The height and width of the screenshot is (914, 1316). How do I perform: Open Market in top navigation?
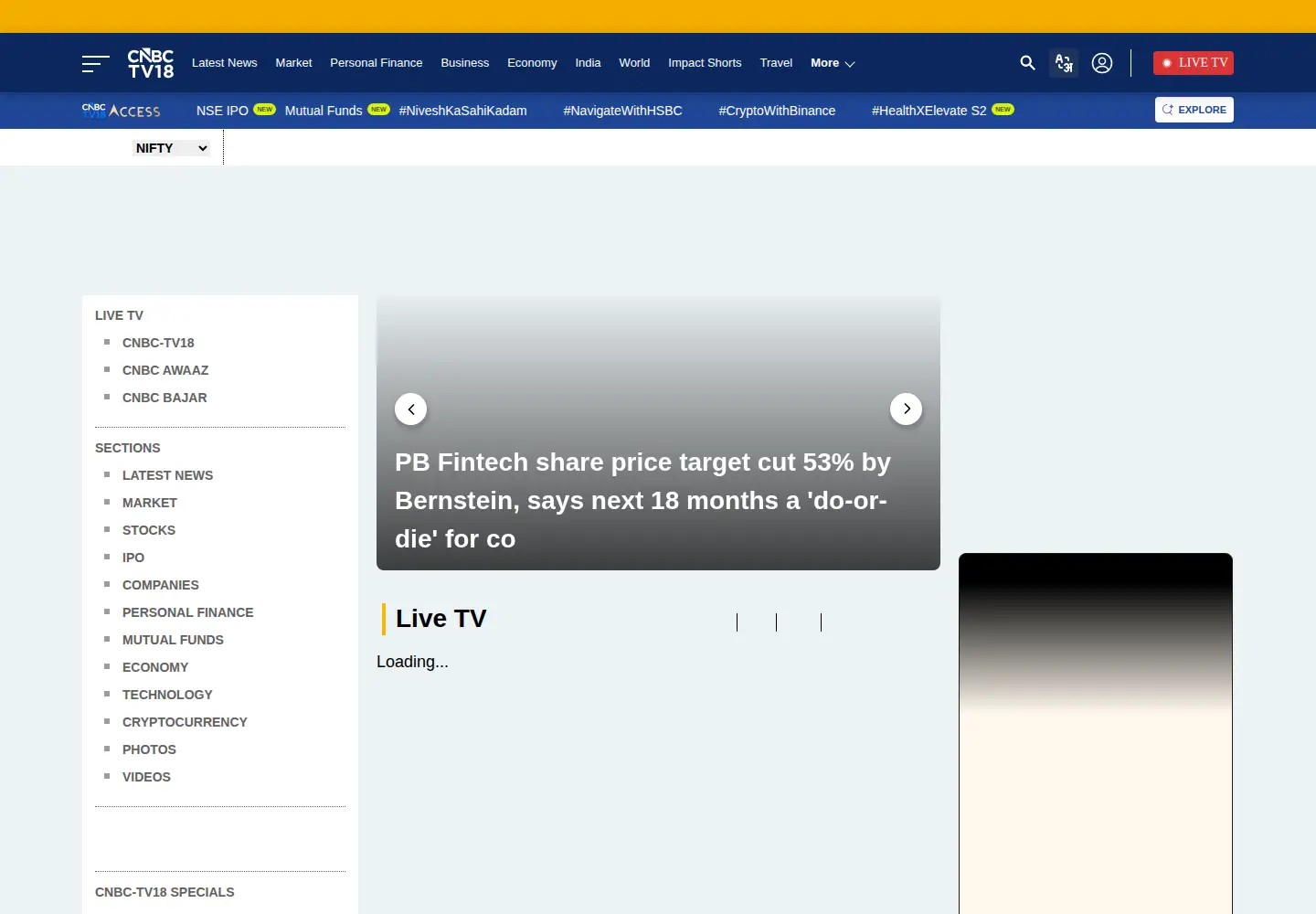pyautogui.click(x=293, y=63)
